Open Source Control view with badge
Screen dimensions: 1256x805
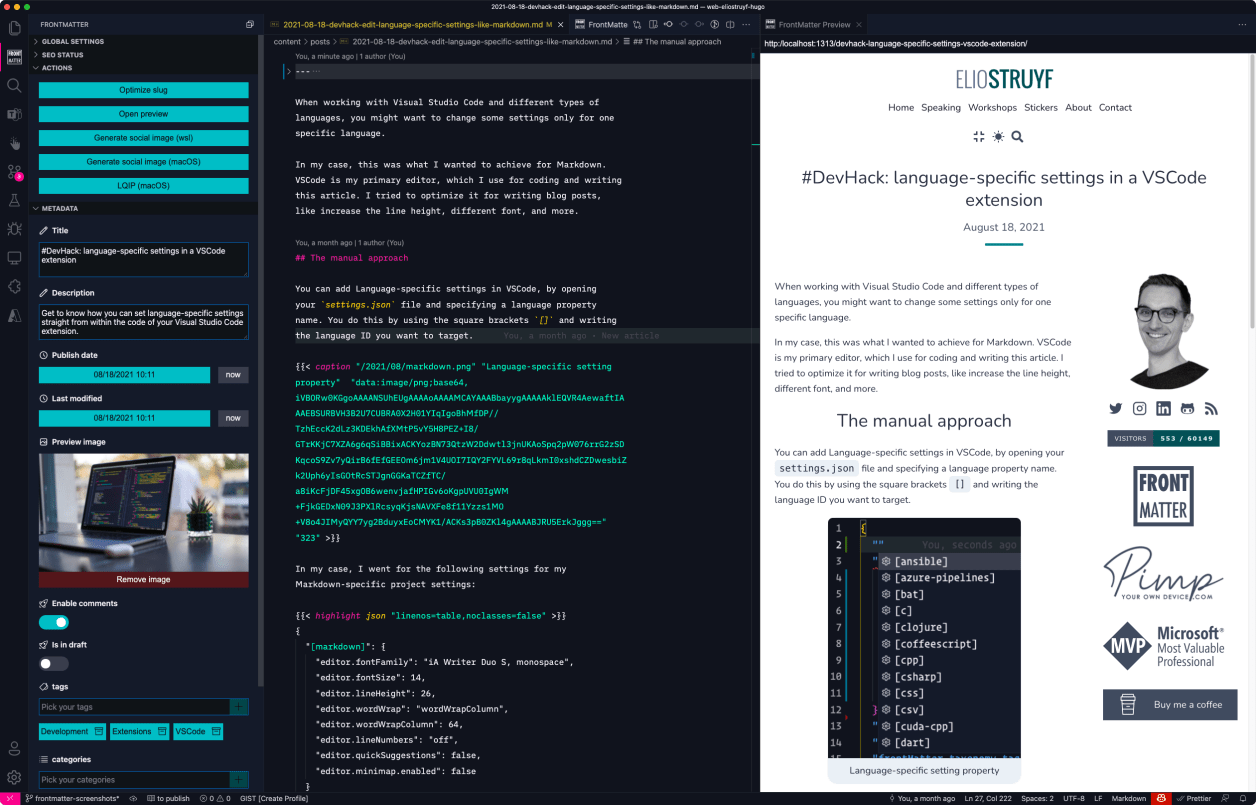(14, 172)
